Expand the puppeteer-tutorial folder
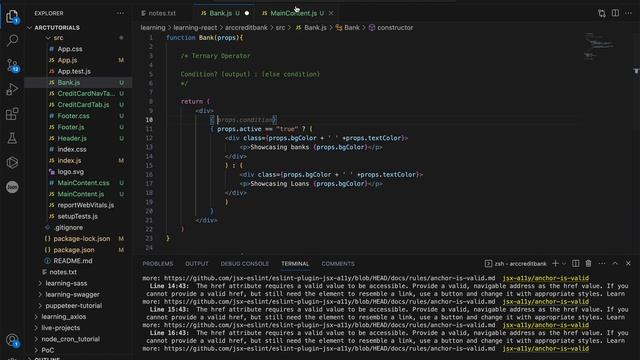 (x=73, y=305)
